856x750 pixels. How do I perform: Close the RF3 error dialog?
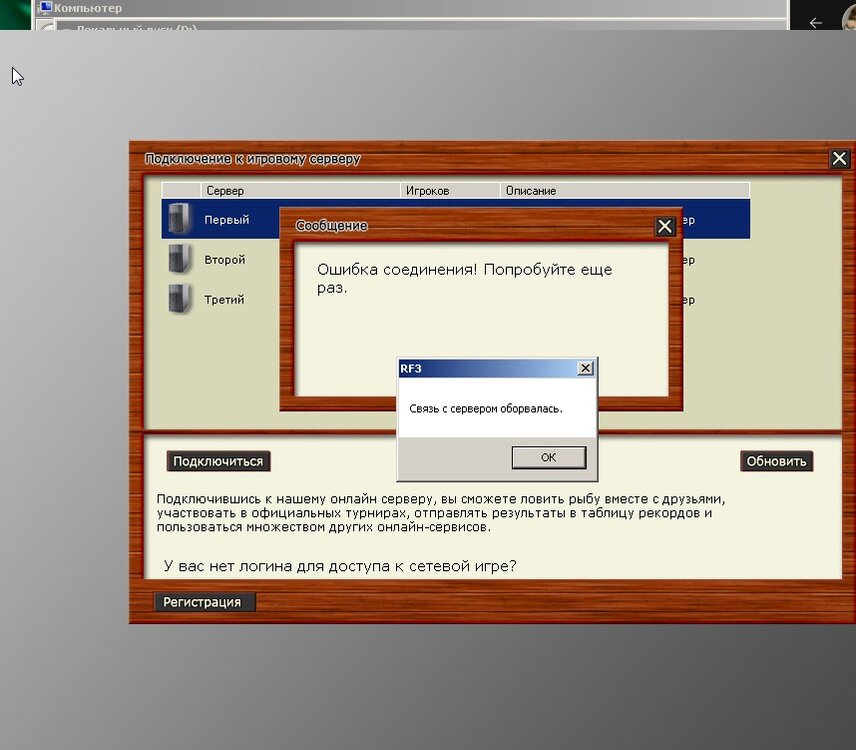[585, 369]
